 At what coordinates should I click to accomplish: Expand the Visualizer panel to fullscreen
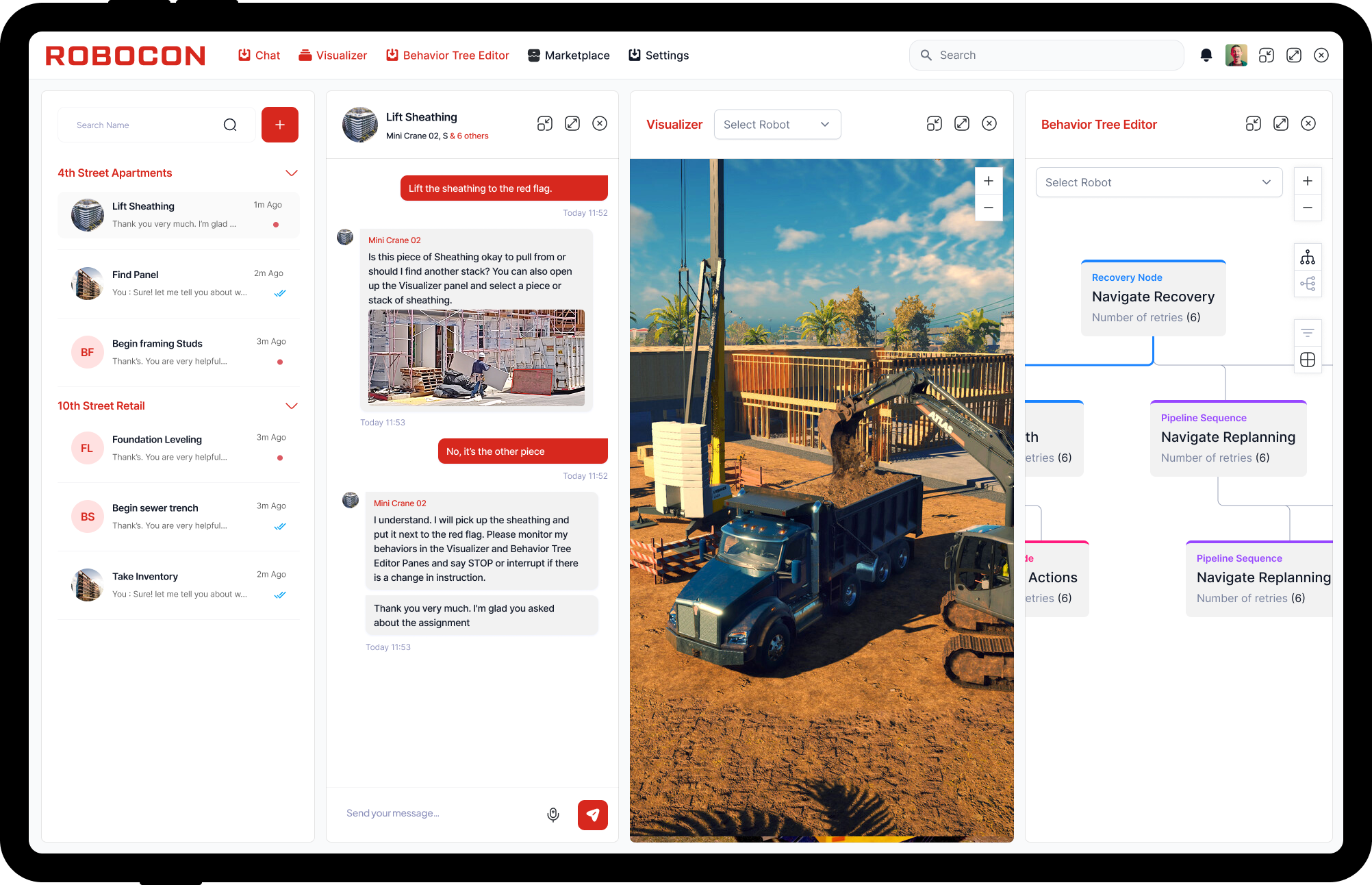[961, 123]
